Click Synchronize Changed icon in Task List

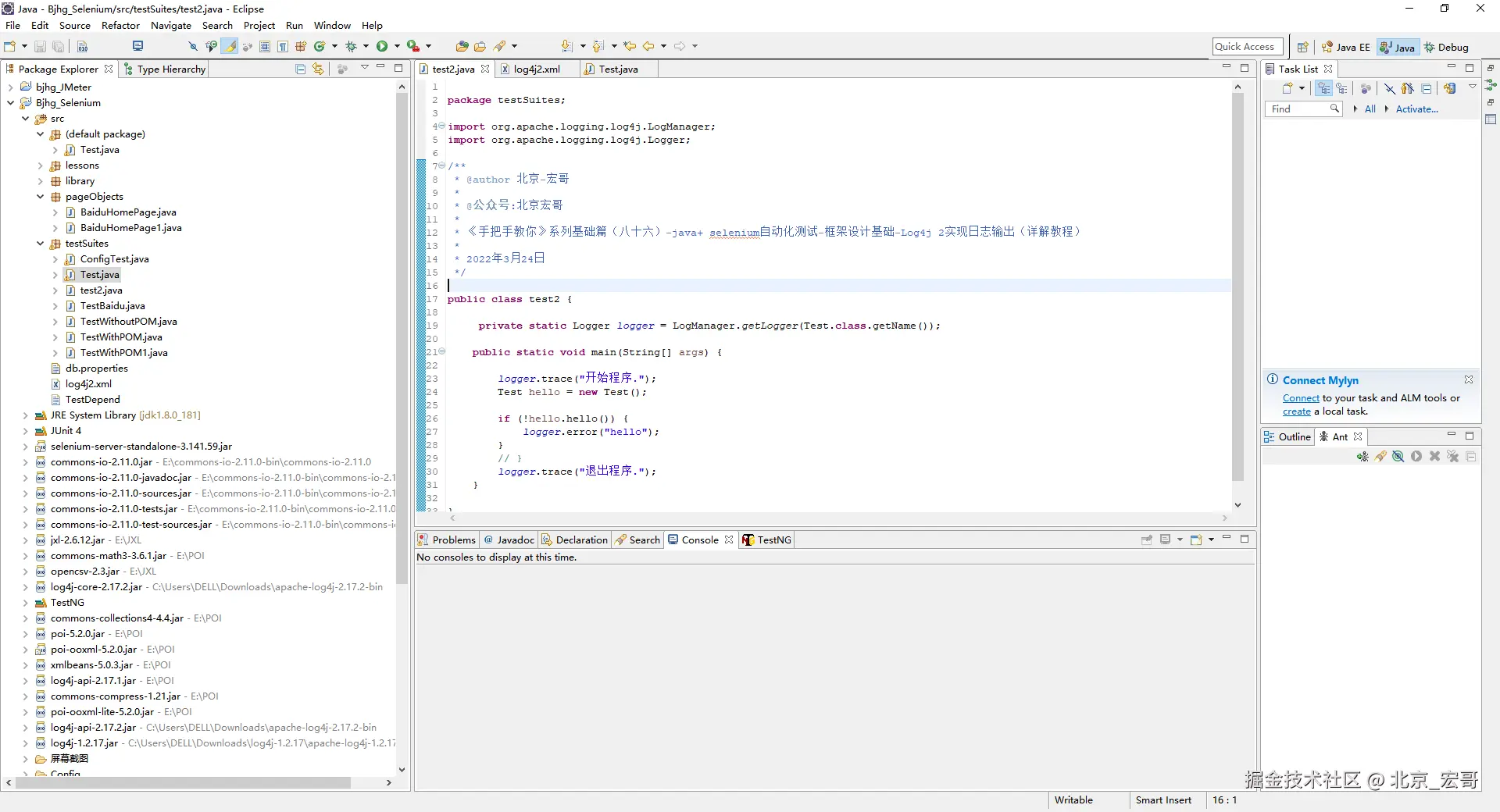pos(1449,89)
